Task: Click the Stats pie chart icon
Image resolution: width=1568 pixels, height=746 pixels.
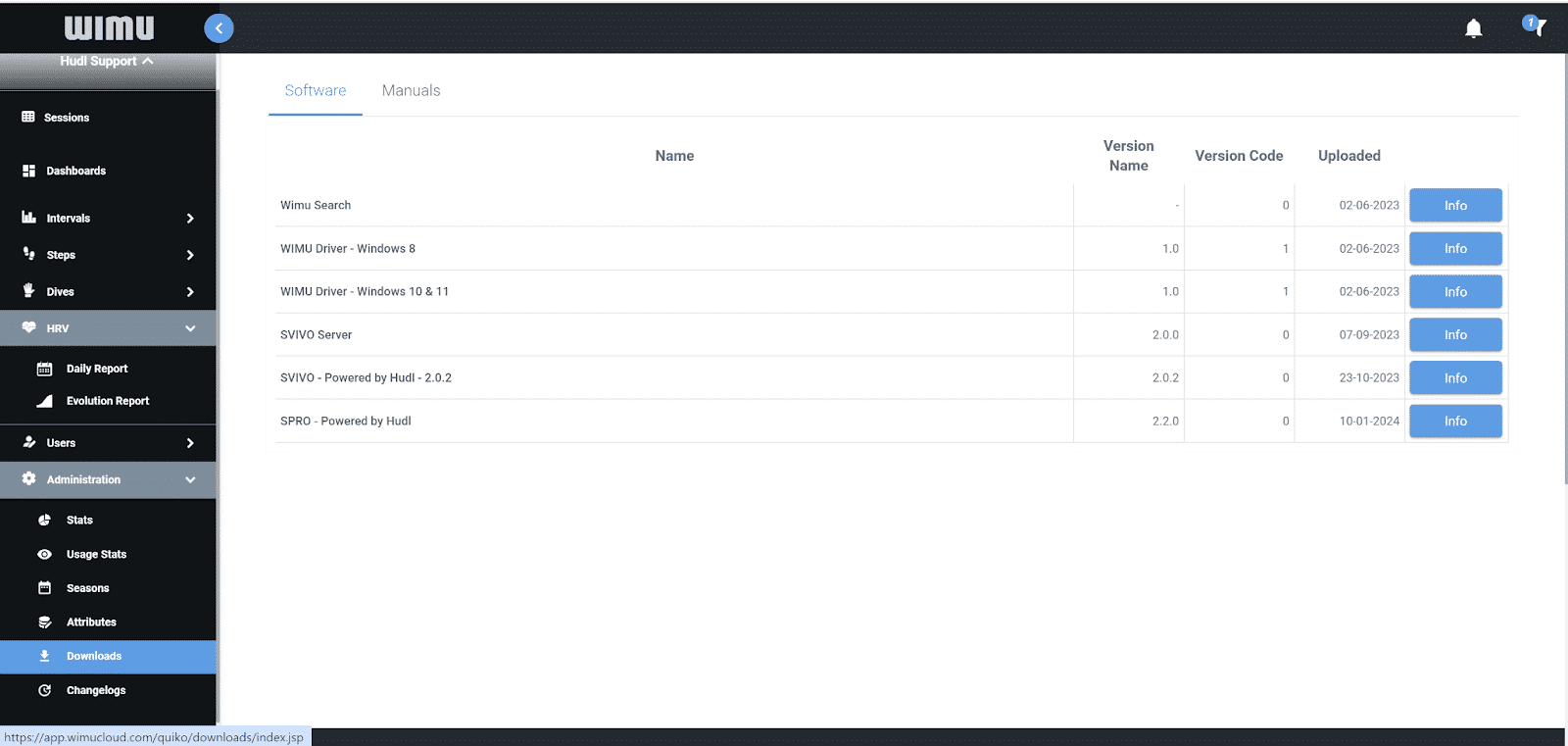Action: pyautogui.click(x=44, y=521)
